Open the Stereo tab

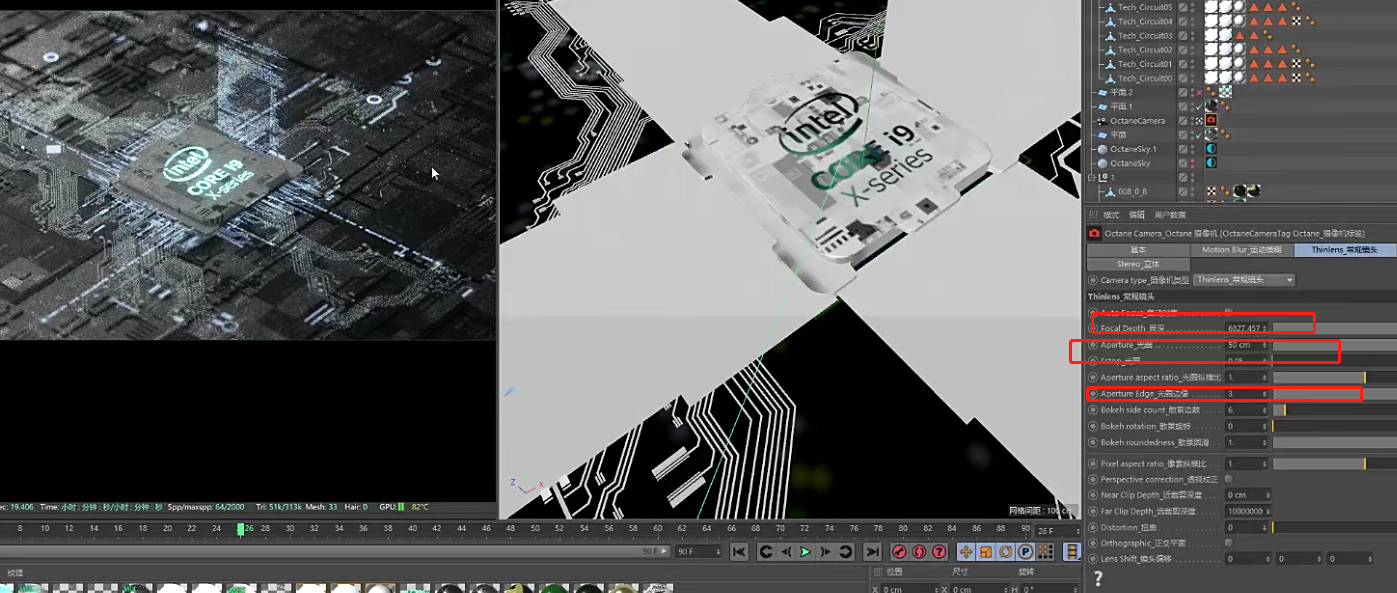(1138, 264)
